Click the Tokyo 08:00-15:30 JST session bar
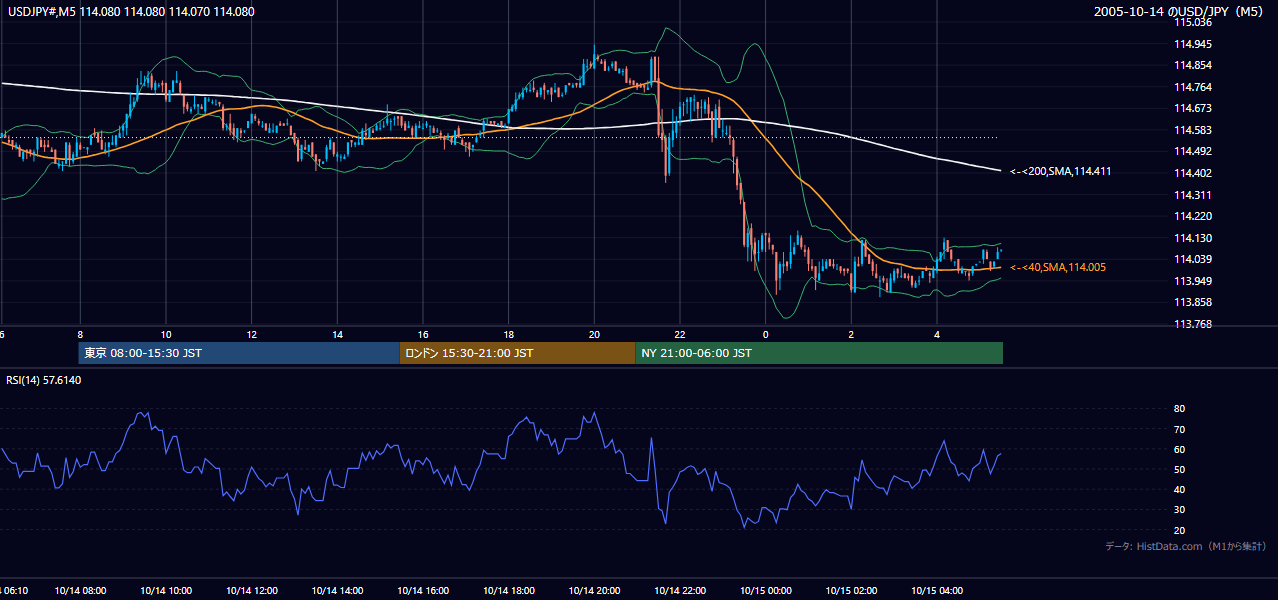1278x600 pixels. [239, 353]
